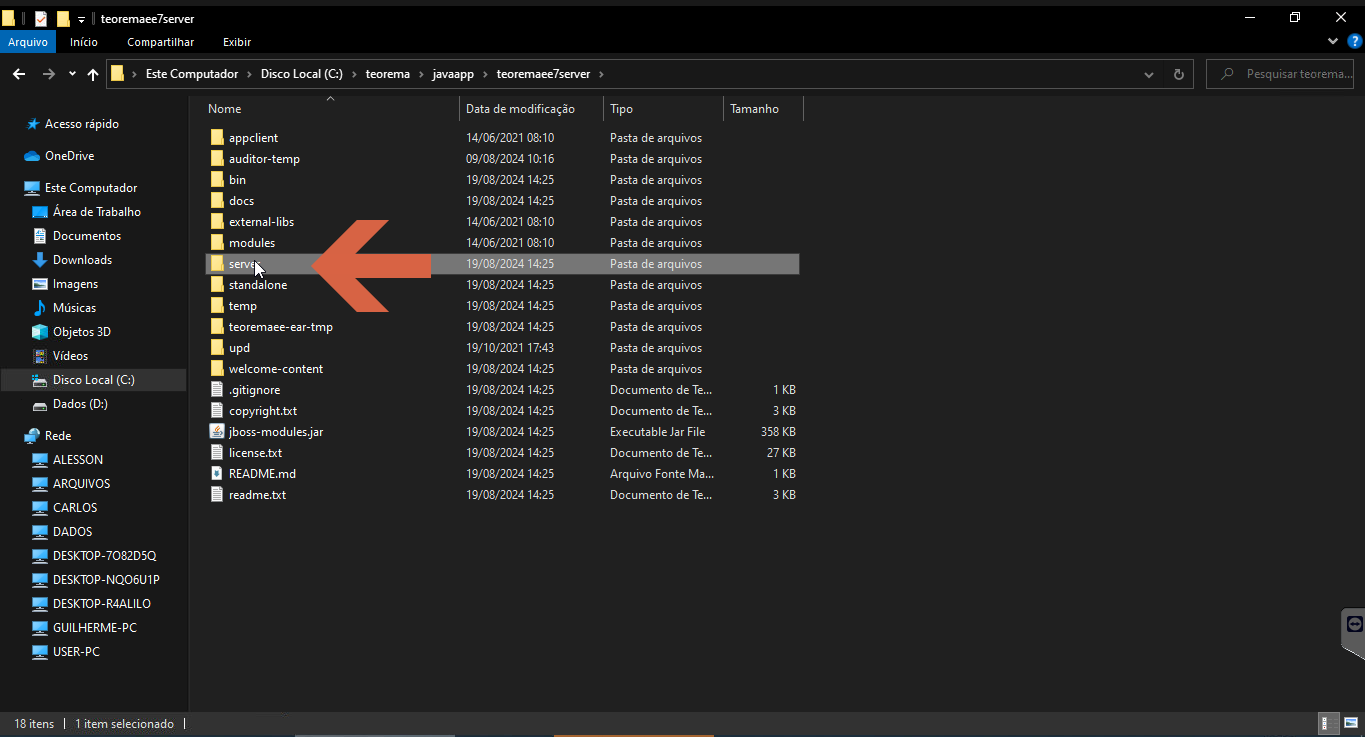
Task: Select Rede in the navigation pane
Action: click(58, 436)
